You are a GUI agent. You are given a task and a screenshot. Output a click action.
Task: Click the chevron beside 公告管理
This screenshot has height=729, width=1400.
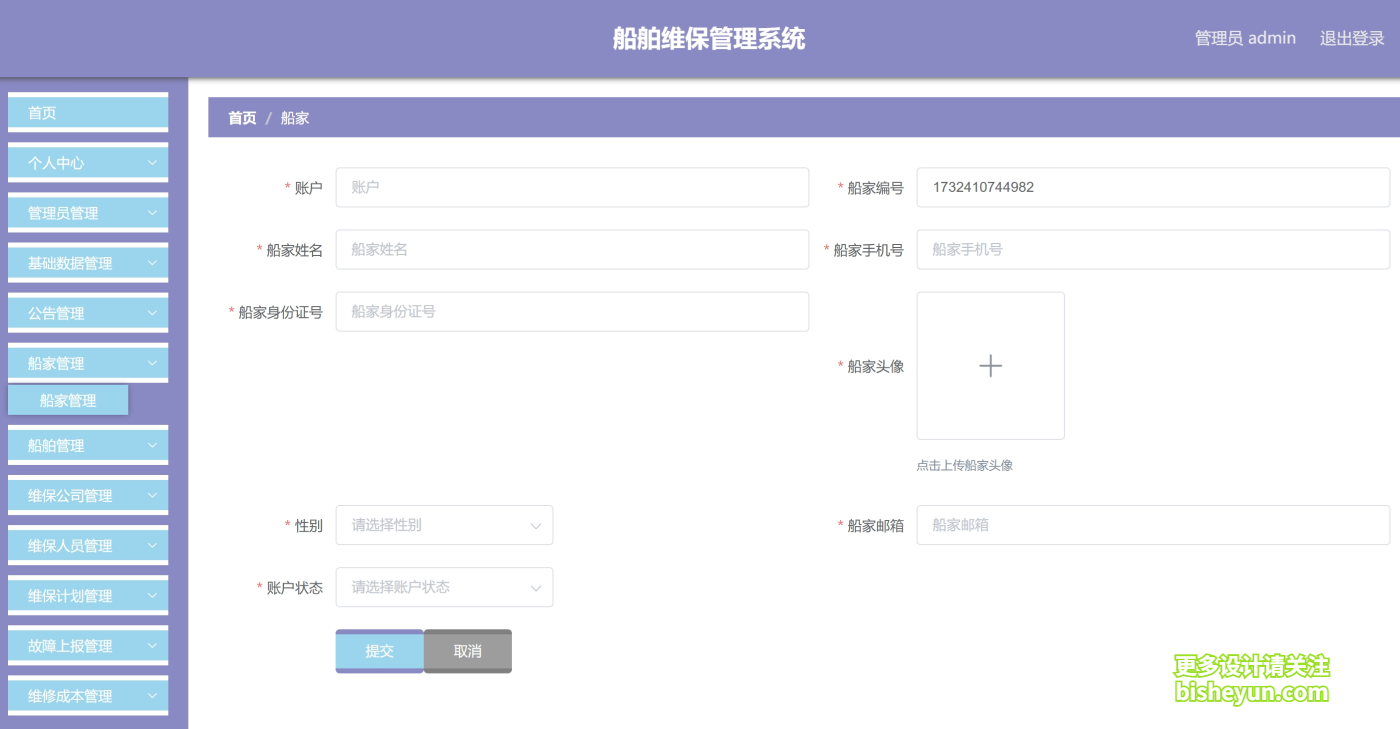[152, 313]
